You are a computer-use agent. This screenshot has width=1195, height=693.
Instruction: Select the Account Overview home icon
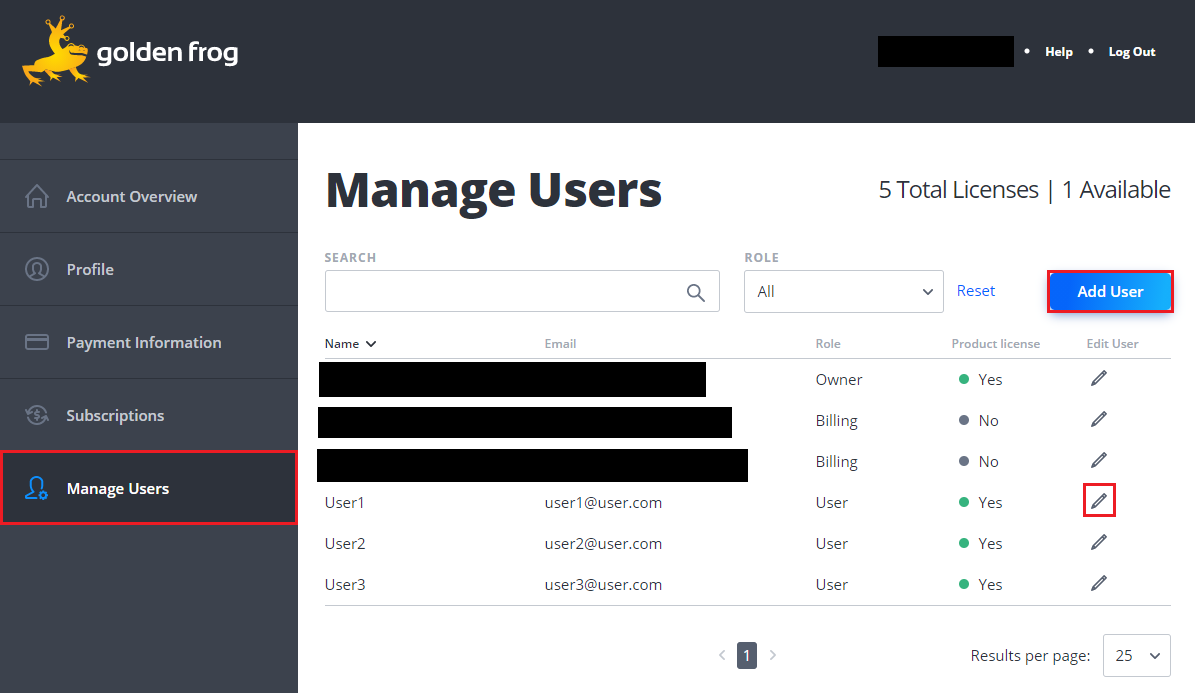pos(37,196)
